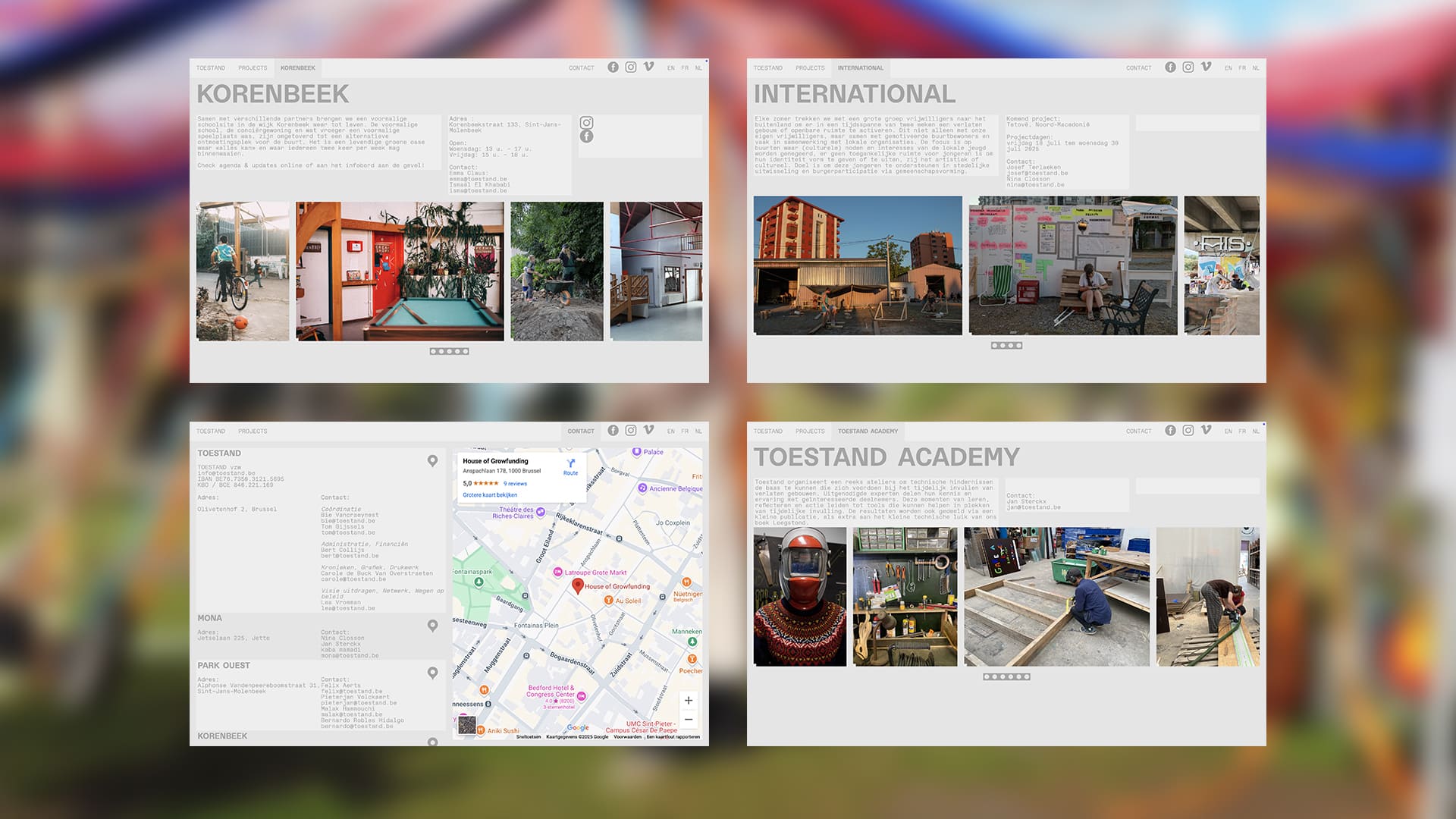Open PROJECTS menu in Korenbeek page header
1456x819 pixels.
(253, 68)
